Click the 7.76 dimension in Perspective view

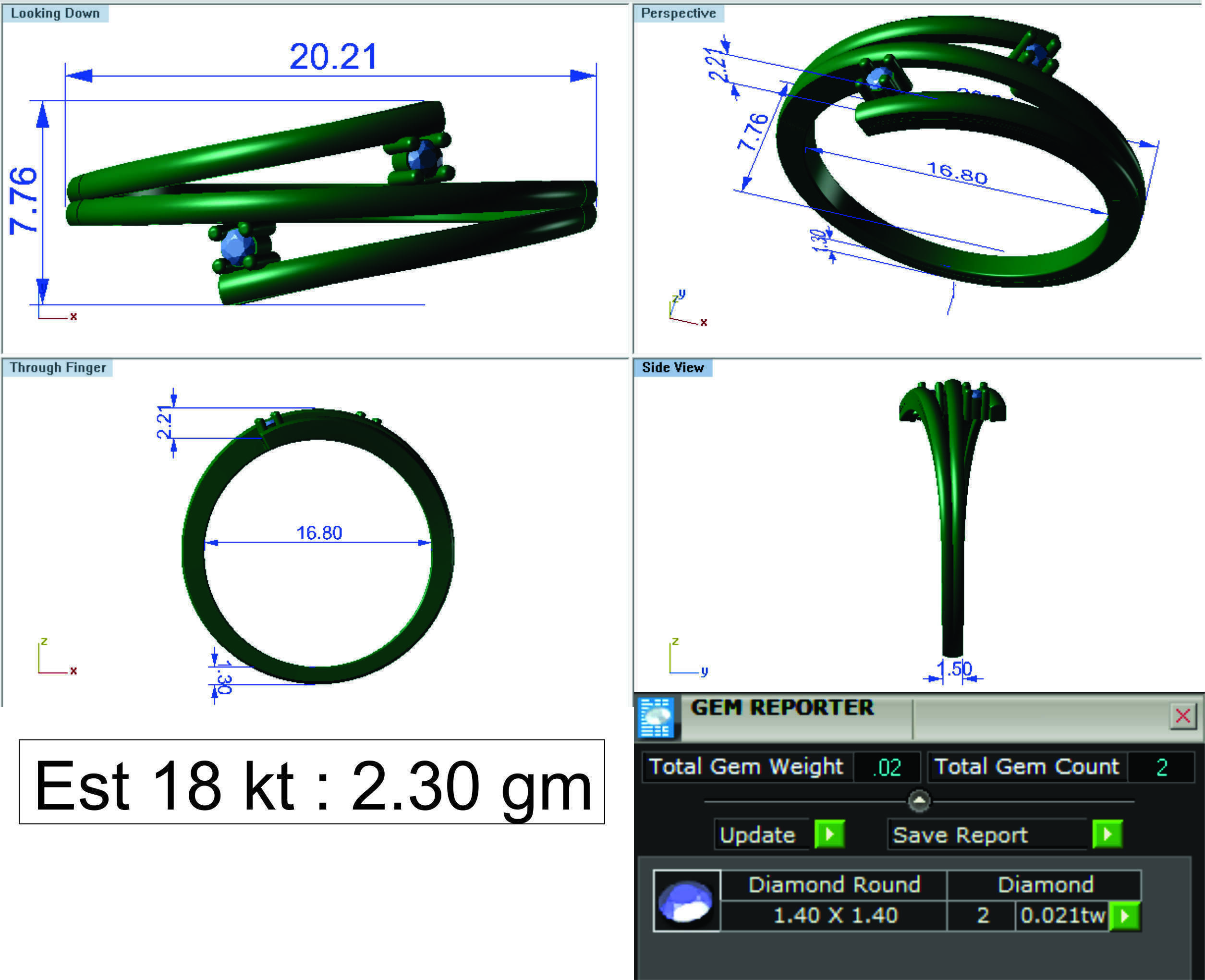tap(753, 132)
